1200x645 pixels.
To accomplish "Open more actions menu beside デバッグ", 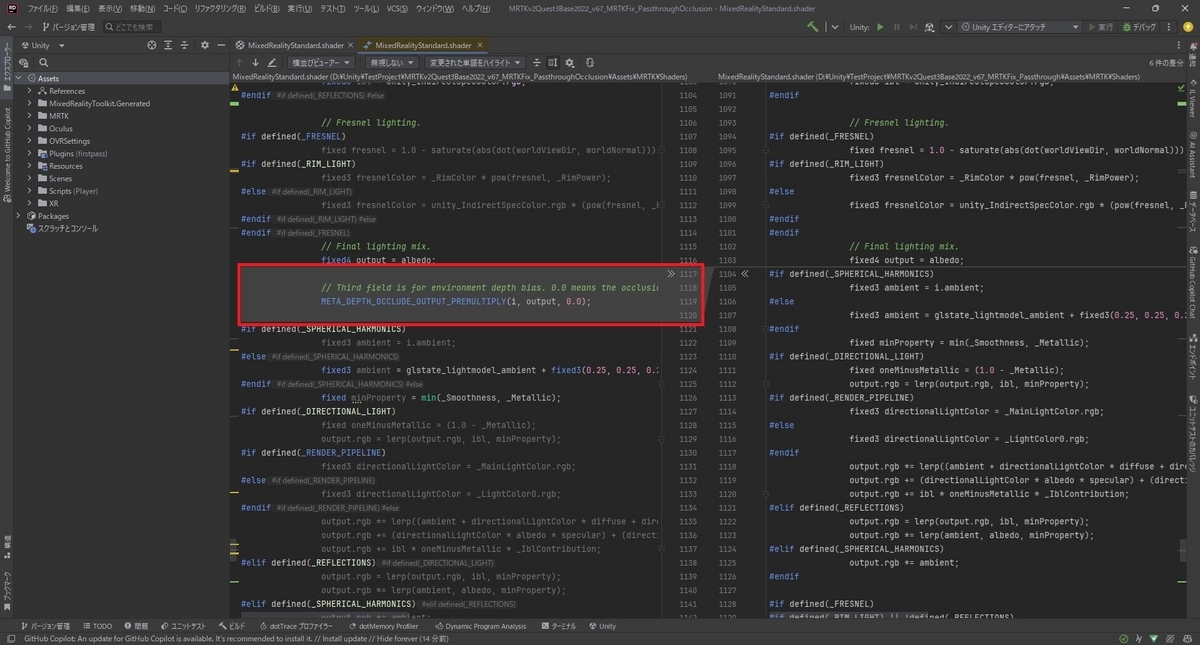I will (x=1171, y=27).
